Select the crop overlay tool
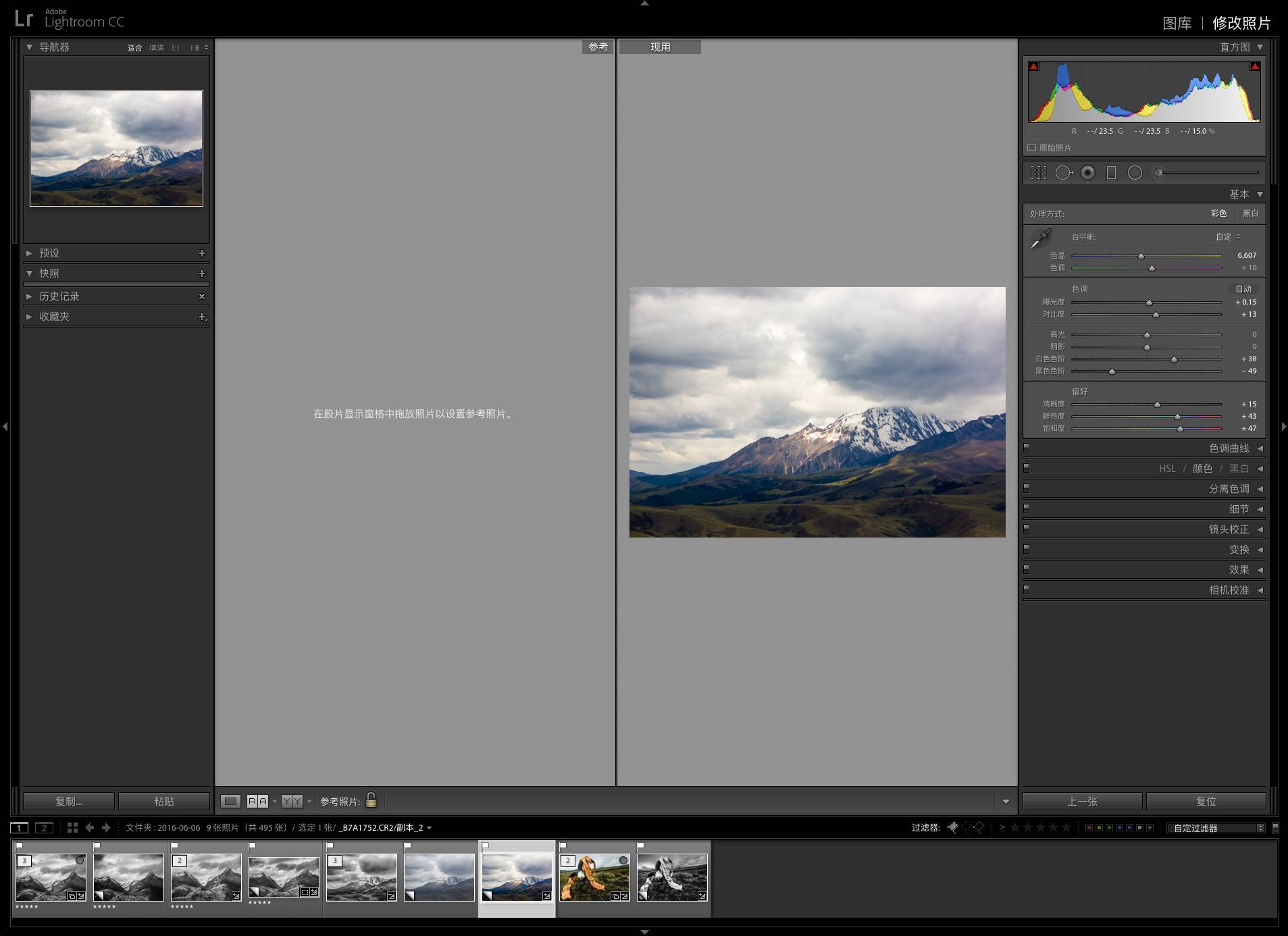 (x=1038, y=173)
